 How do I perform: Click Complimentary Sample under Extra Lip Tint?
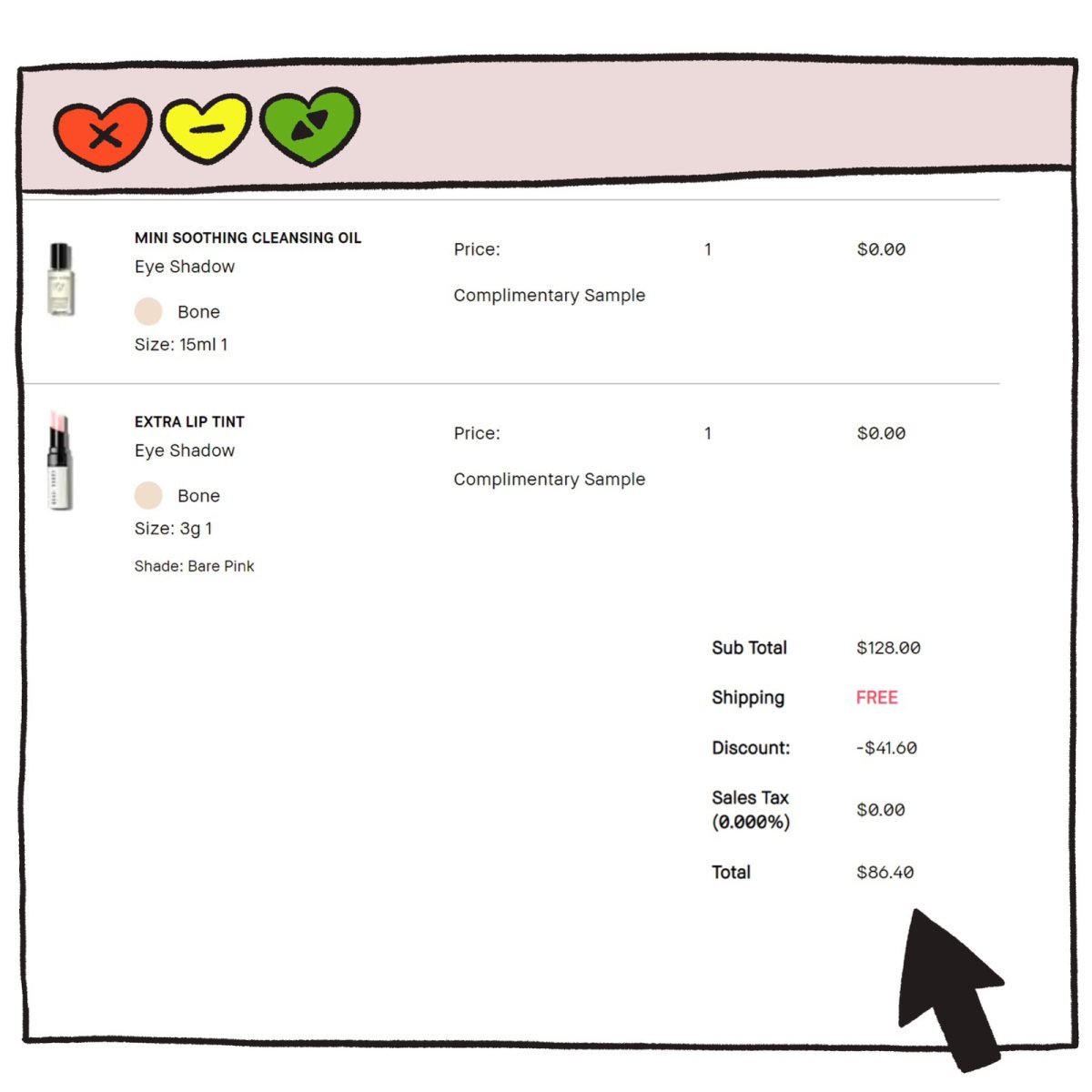pyautogui.click(x=550, y=480)
